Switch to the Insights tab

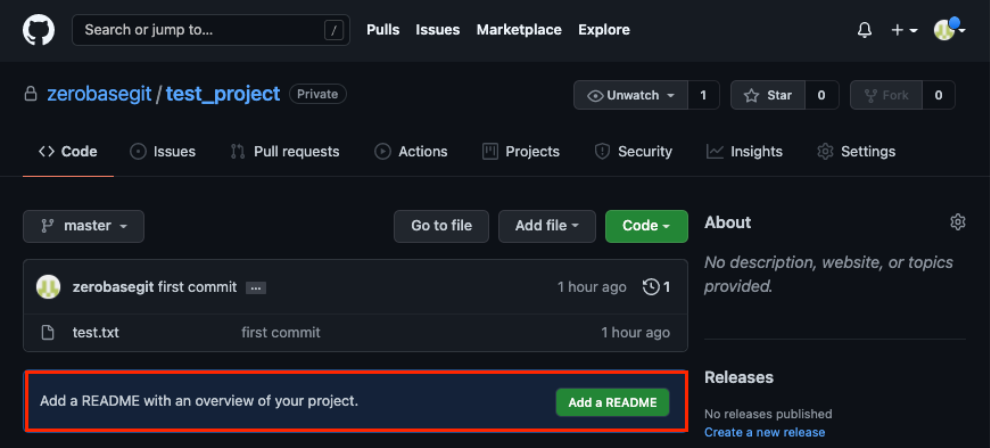[744, 151]
